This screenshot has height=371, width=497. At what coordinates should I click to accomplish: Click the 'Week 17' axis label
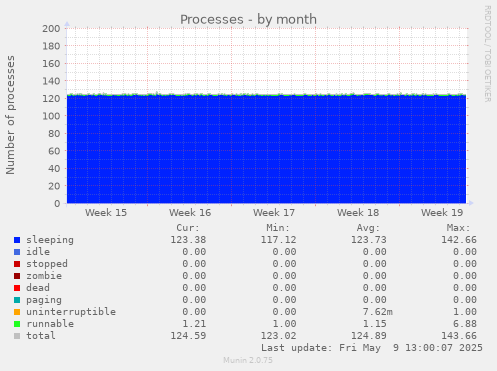point(274,213)
